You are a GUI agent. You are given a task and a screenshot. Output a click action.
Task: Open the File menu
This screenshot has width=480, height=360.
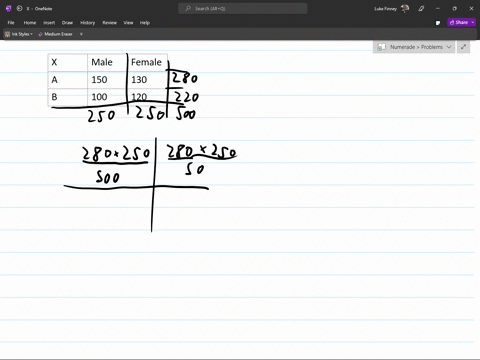coord(11,23)
